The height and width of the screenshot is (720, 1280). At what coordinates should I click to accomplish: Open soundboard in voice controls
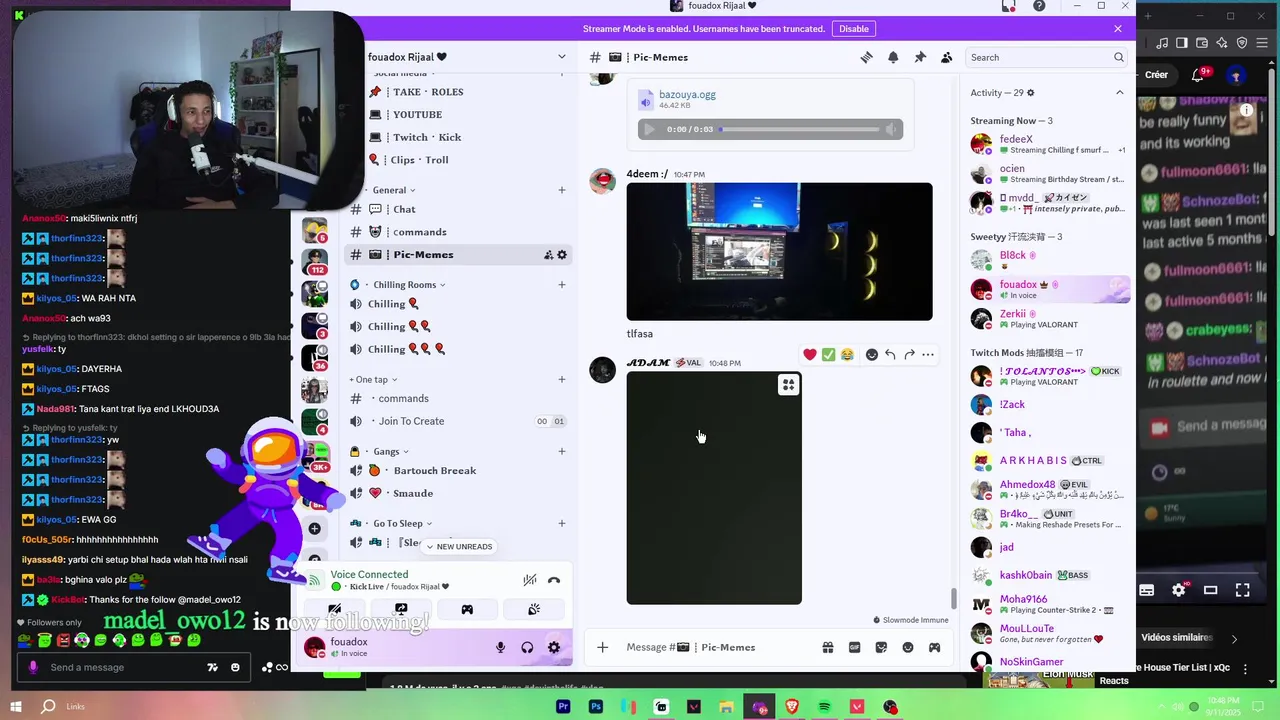[x=534, y=609]
